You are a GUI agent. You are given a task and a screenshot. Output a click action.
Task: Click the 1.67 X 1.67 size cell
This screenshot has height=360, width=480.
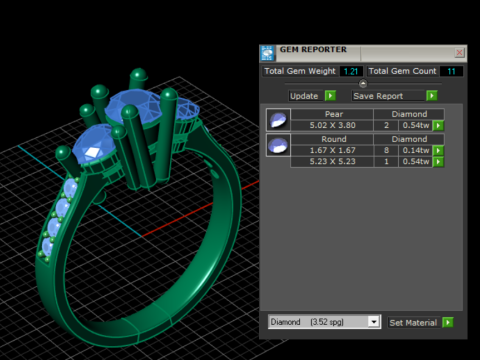[332, 150]
